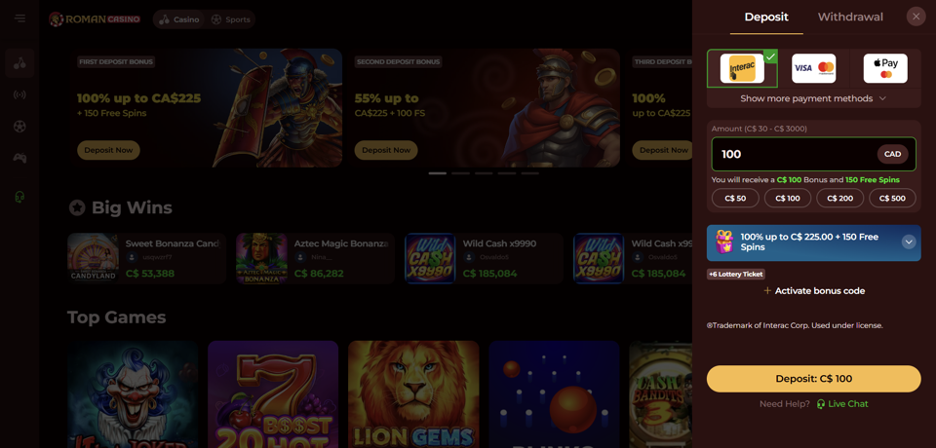The height and width of the screenshot is (448, 936).
Task: Expand the 100% bonus offer chevron
Action: (909, 242)
